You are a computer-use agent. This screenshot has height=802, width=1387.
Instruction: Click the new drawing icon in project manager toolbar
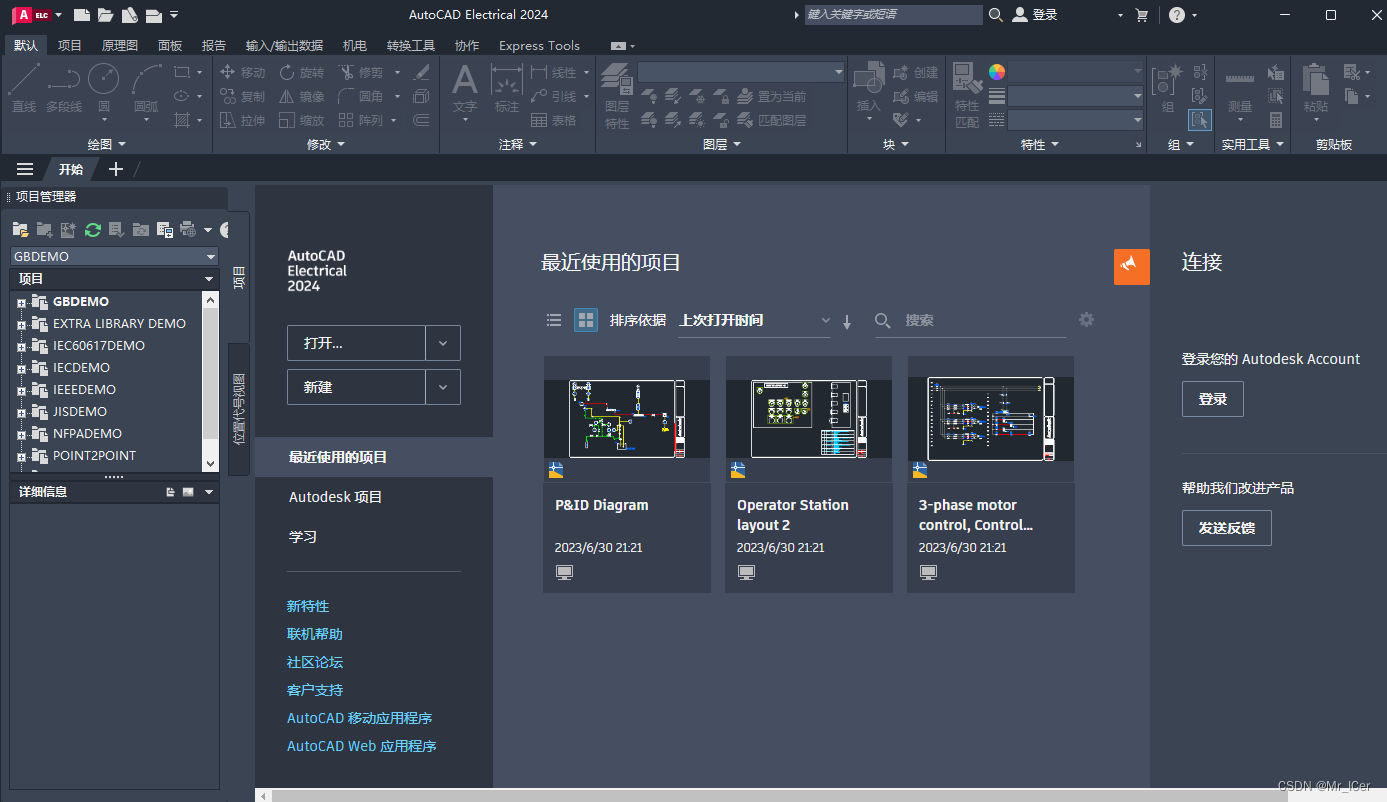(68, 230)
